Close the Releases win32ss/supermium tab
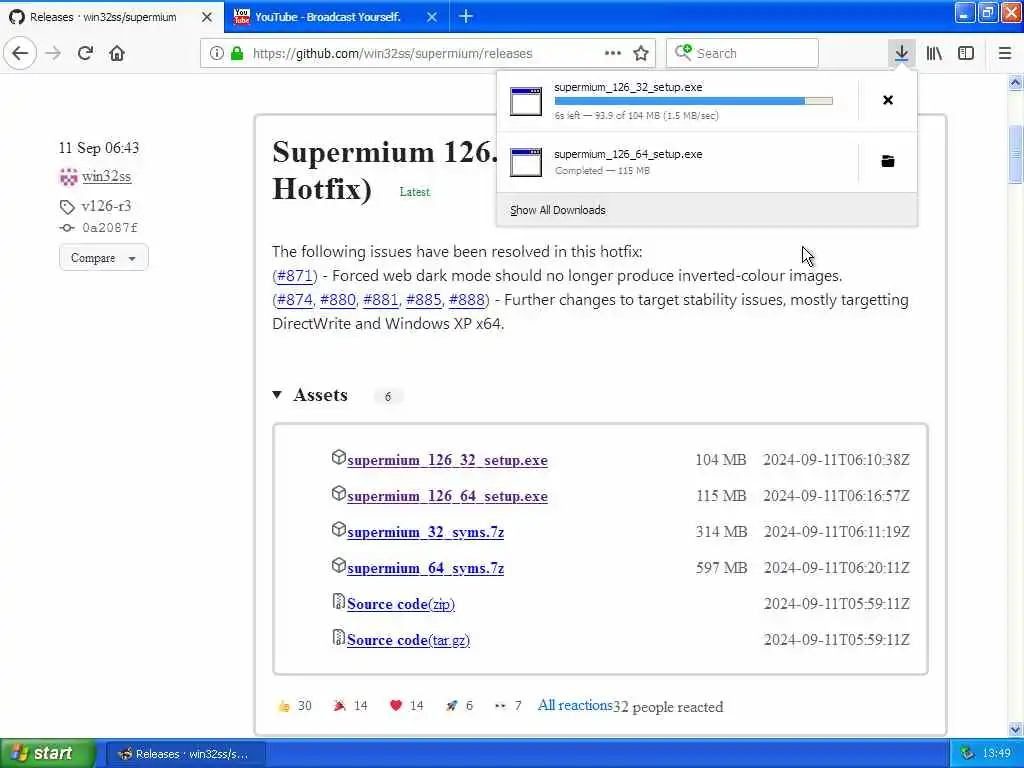Screen dimensions: 1024x768 coord(206,17)
